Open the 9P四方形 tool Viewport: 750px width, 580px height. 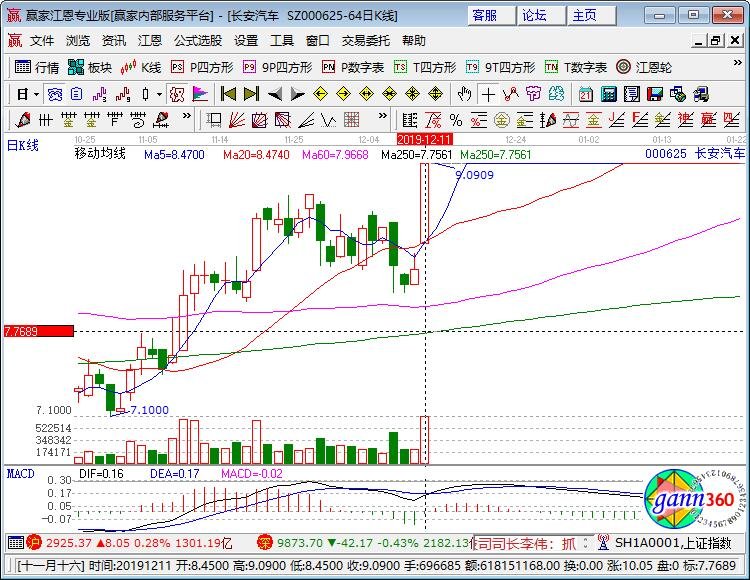278,67
